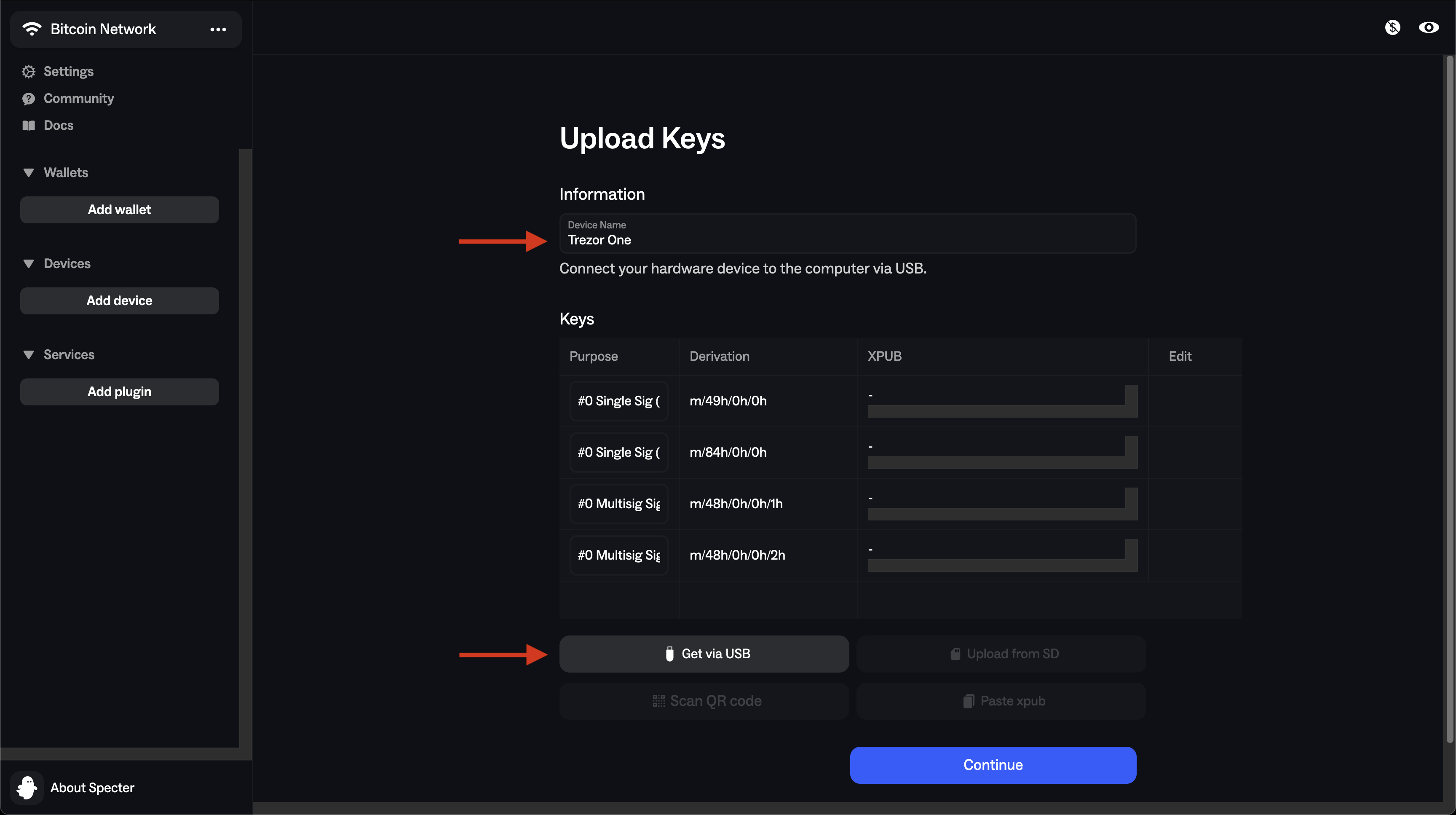
Task: Toggle the price display dollar icon
Action: (1392, 27)
